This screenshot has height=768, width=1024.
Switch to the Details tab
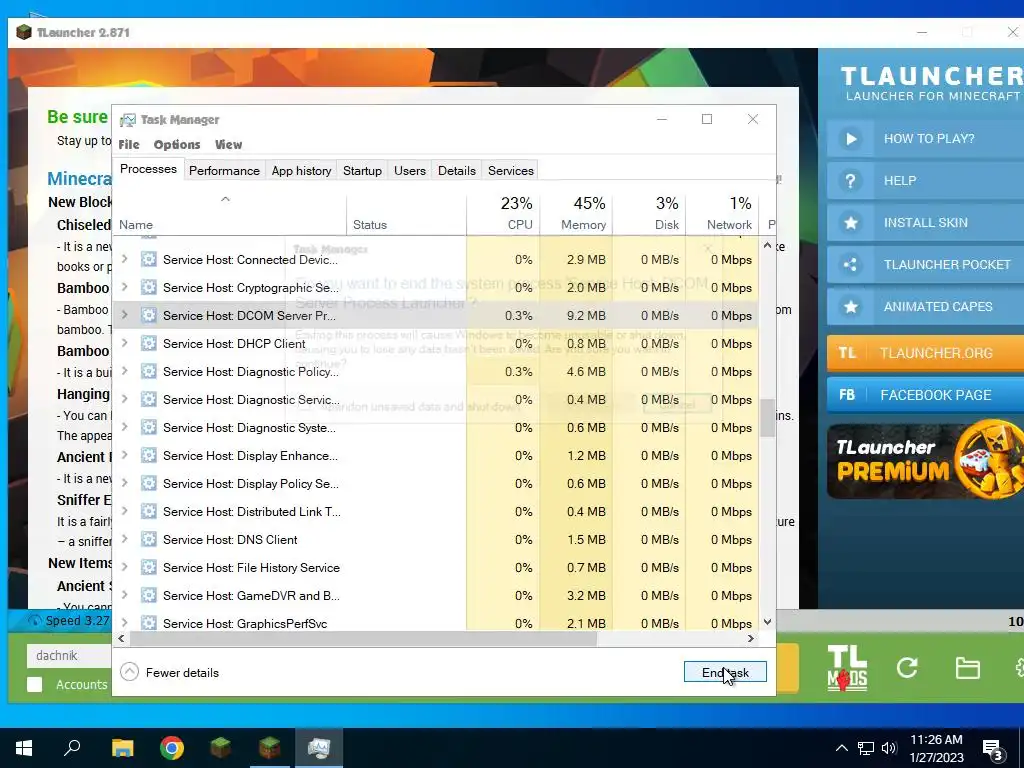click(456, 170)
